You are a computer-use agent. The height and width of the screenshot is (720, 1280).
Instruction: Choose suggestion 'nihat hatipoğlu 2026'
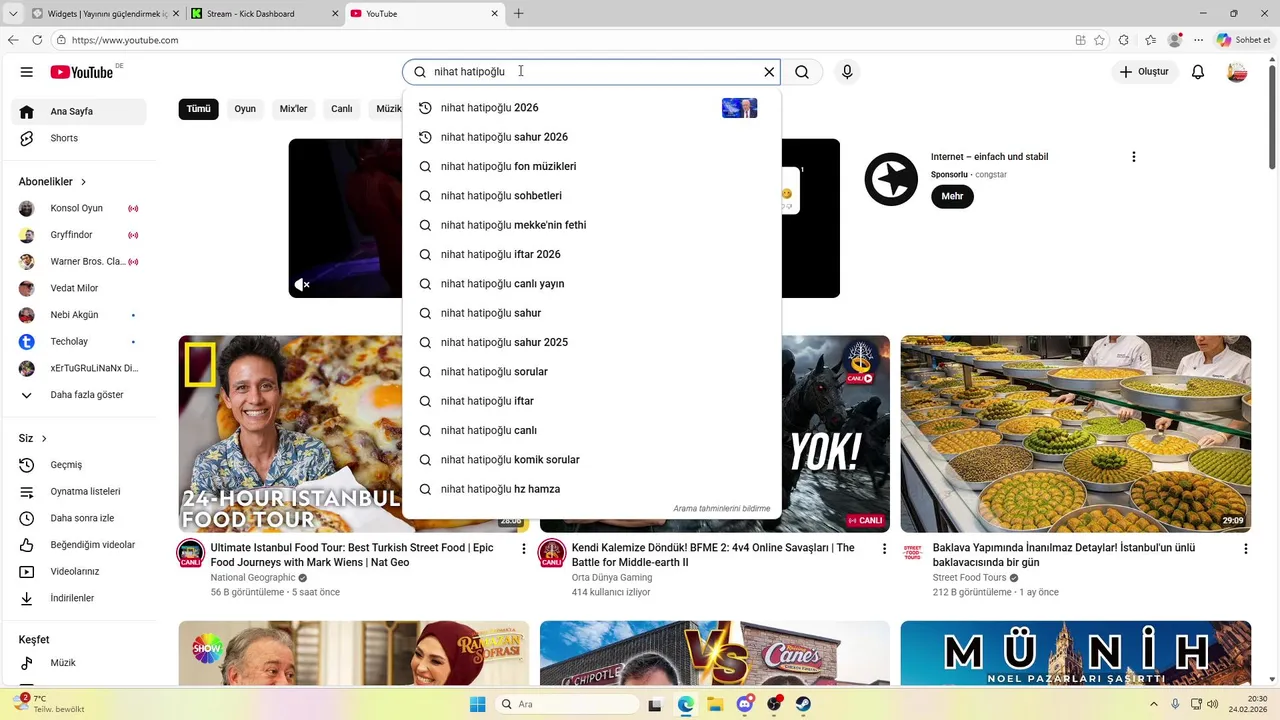pyautogui.click(x=591, y=108)
